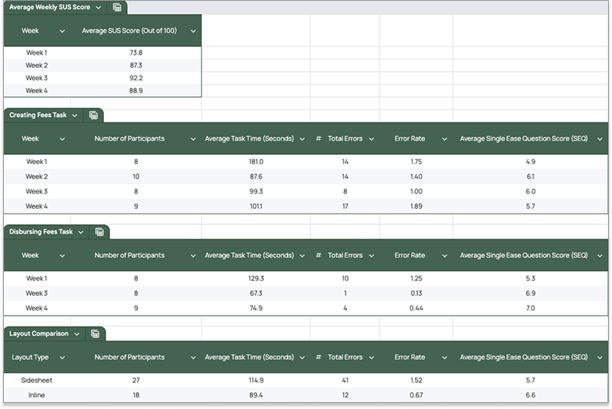
Task: Open table options icon beside Disbursing Fees Task
Action: [x=100, y=232]
